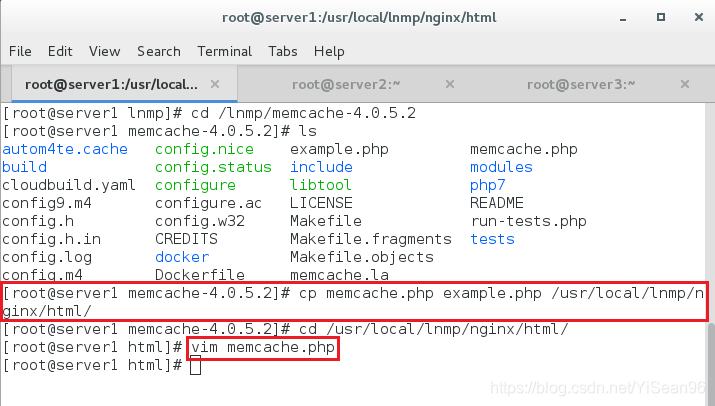715x406 pixels.
Task: Click the config.h.in file name
Action: coord(51,239)
